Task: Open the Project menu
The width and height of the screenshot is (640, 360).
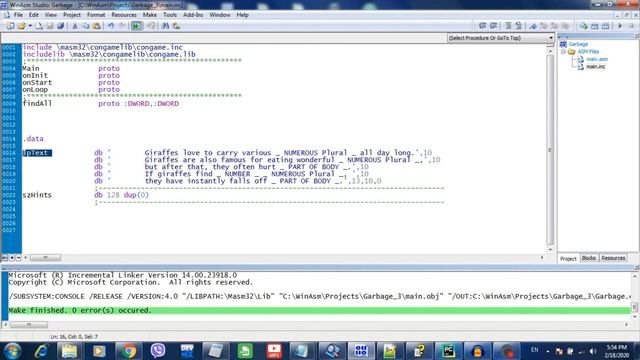Action: pos(72,15)
